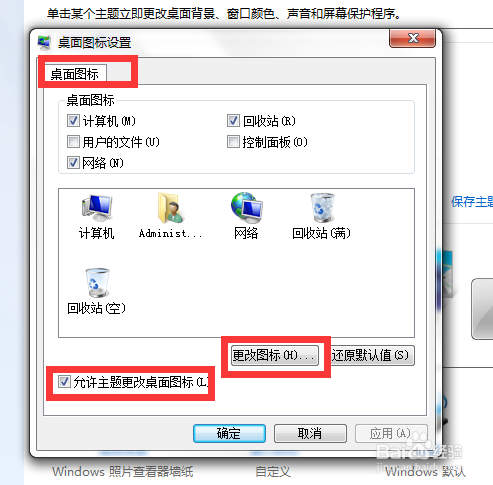Open the 保存主题 link behind dialog
The image size is (493, 485).
(472, 201)
